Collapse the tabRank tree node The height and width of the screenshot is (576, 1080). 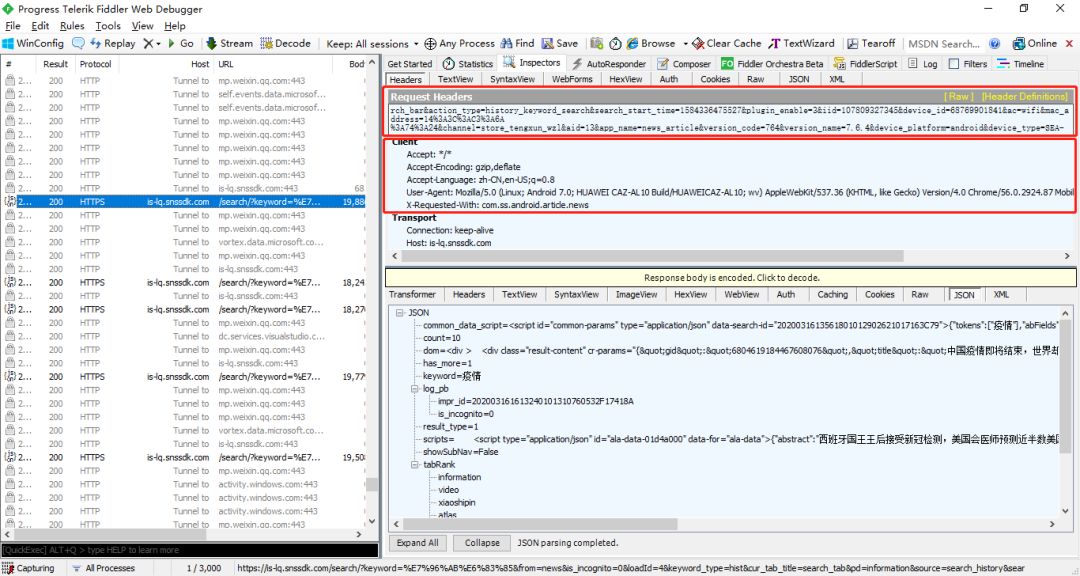point(415,464)
